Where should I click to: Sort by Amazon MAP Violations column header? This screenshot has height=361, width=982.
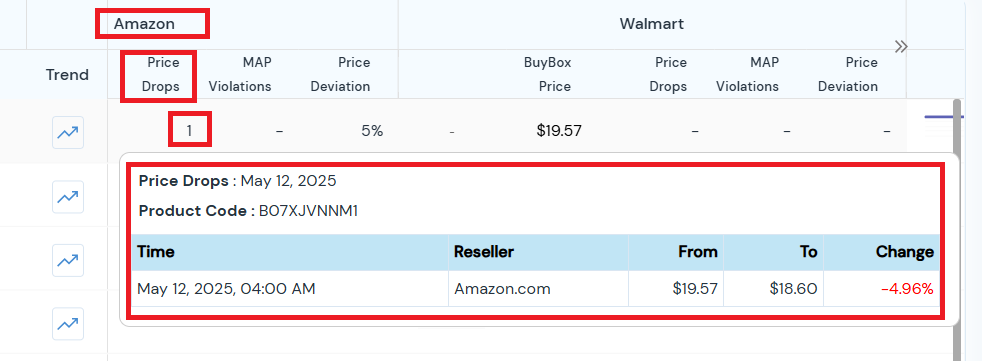(240, 75)
